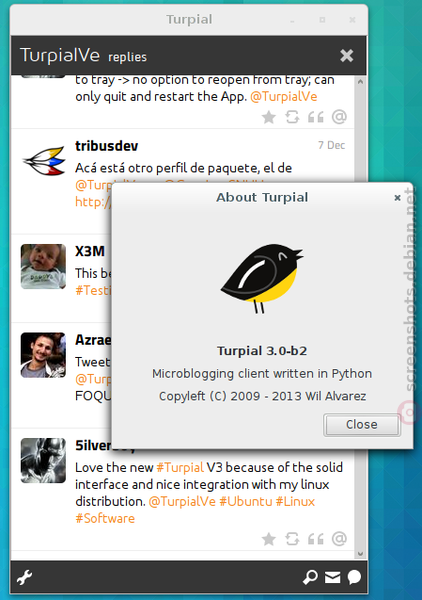
Task: Minimize the Turpial main window
Action: [292, 20]
